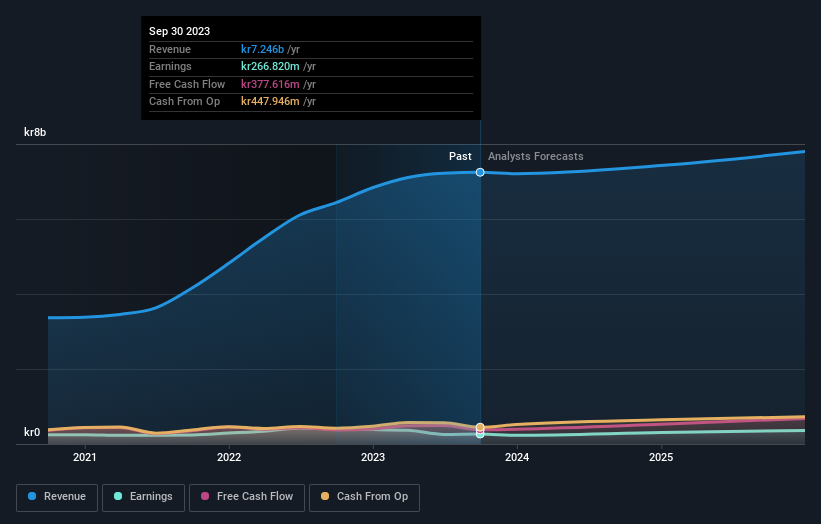Click the kr8b y-axis label
Image resolution: width=821 pixels, height=524 pixels.
point(35,132)
